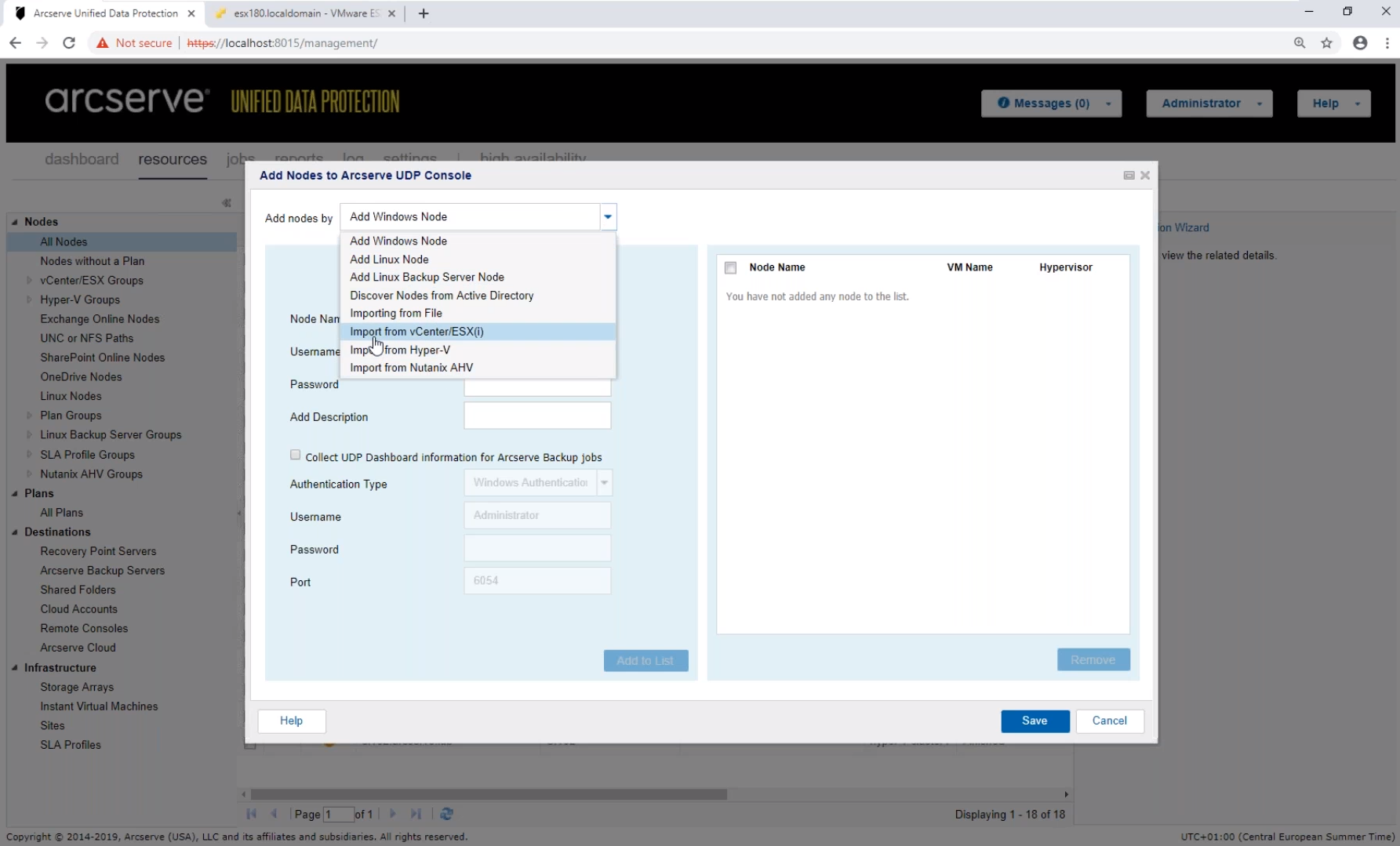Open the Chrome profile icon
The height and width of the screenshot is (846, 1400).
coord(1360,43)
